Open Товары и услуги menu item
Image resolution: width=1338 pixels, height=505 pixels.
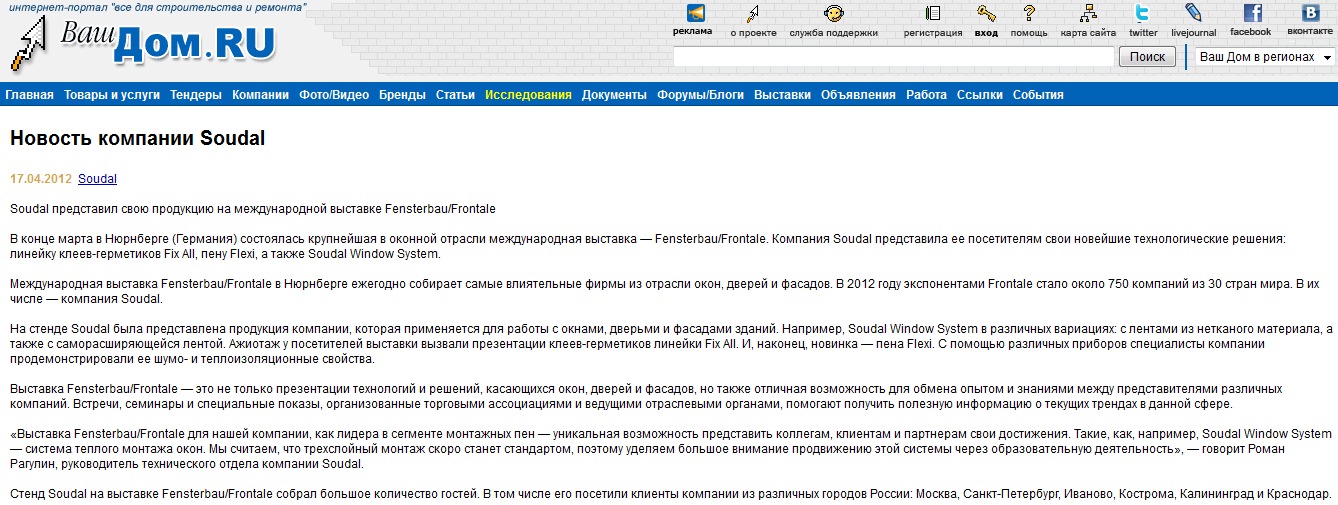pos(112,95)
